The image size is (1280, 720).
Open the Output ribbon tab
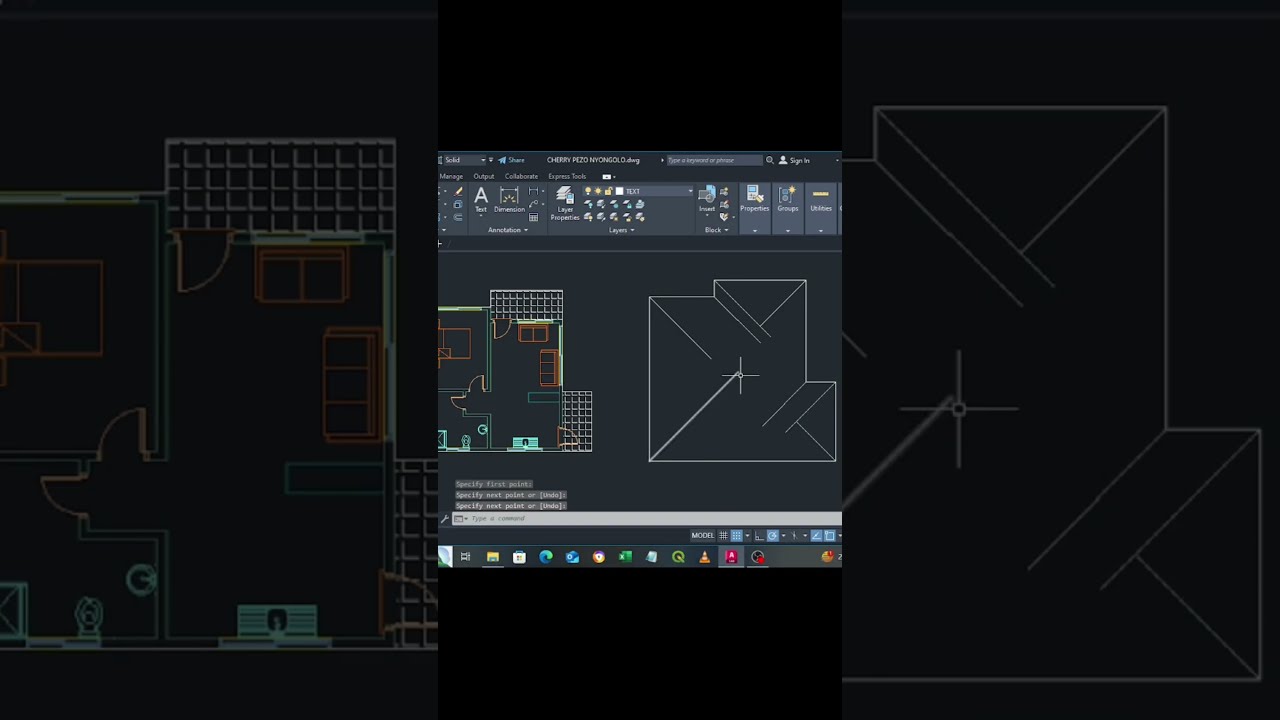point(484,176)
